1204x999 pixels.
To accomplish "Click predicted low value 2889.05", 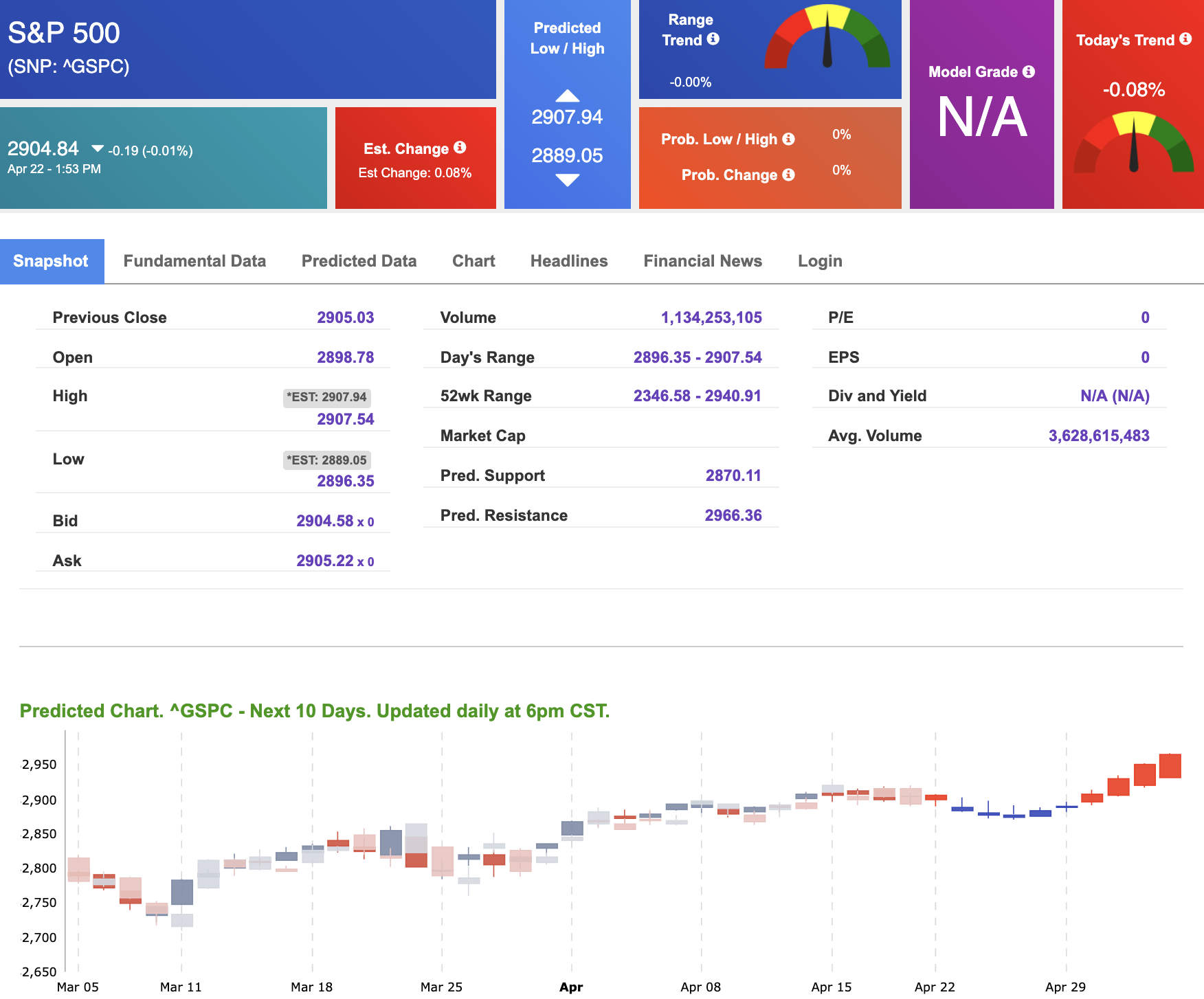I will [x=567, y=156].
